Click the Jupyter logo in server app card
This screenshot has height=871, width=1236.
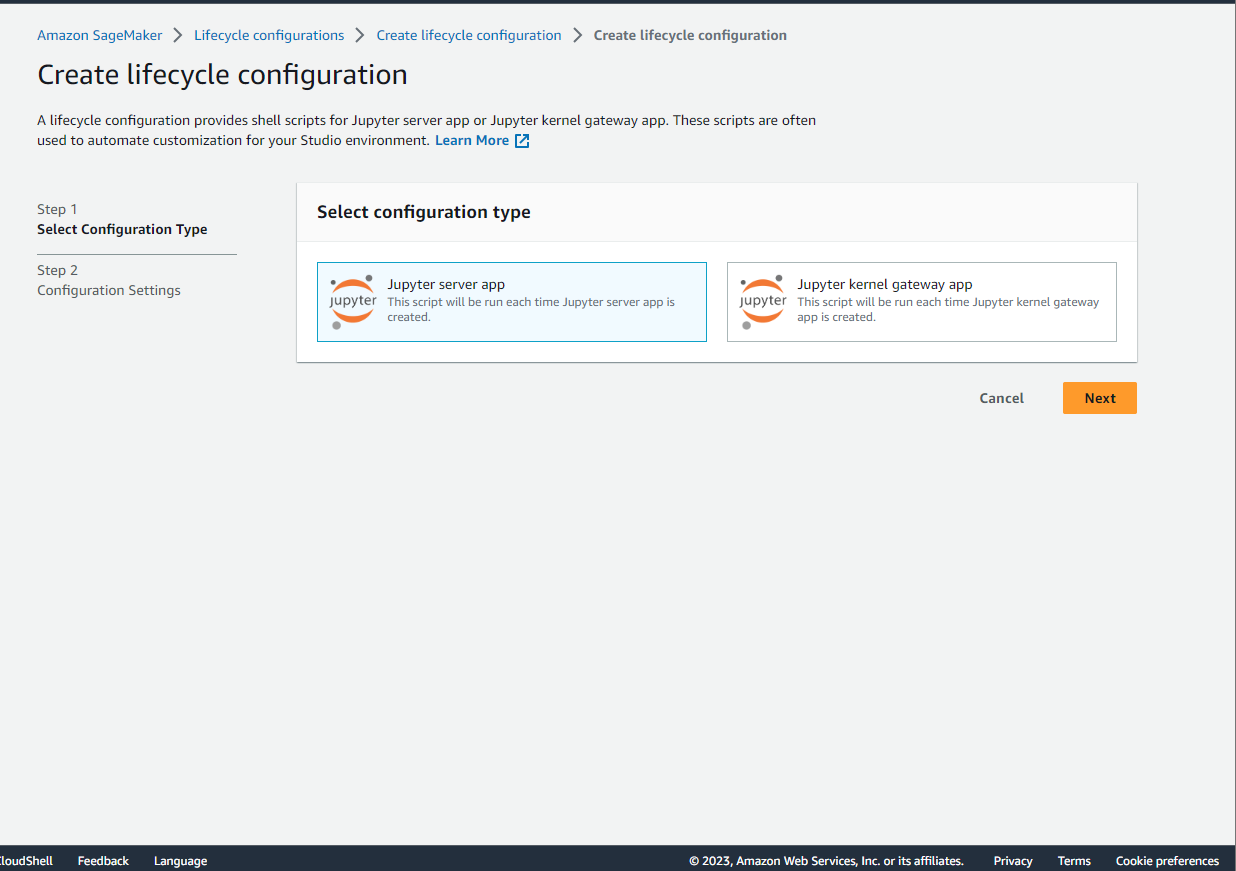(x=353, y=302)
